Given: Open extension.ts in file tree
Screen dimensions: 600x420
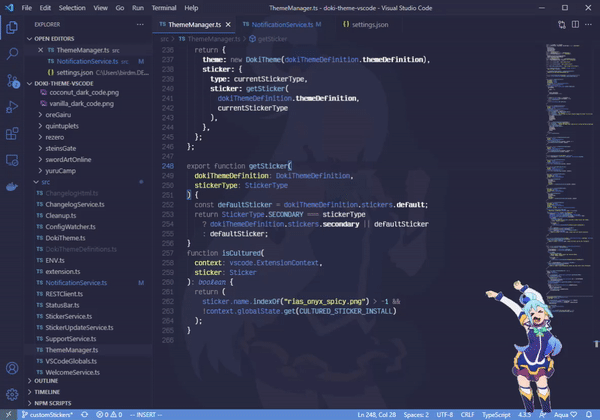Looking at the screenshot, I should [x=63, y=272].
